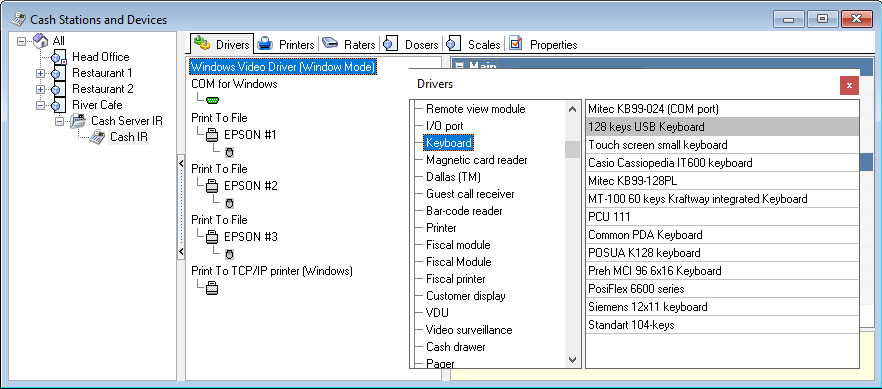
Task: Select I/O port category
Action: 444,126
